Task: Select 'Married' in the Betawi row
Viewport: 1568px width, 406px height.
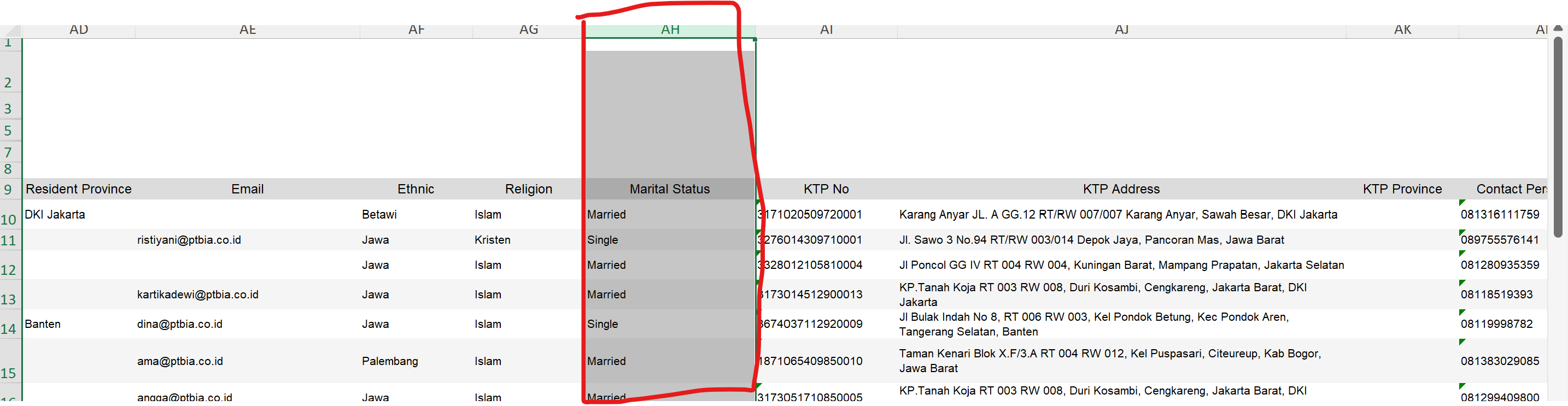Action: (670, 215)
